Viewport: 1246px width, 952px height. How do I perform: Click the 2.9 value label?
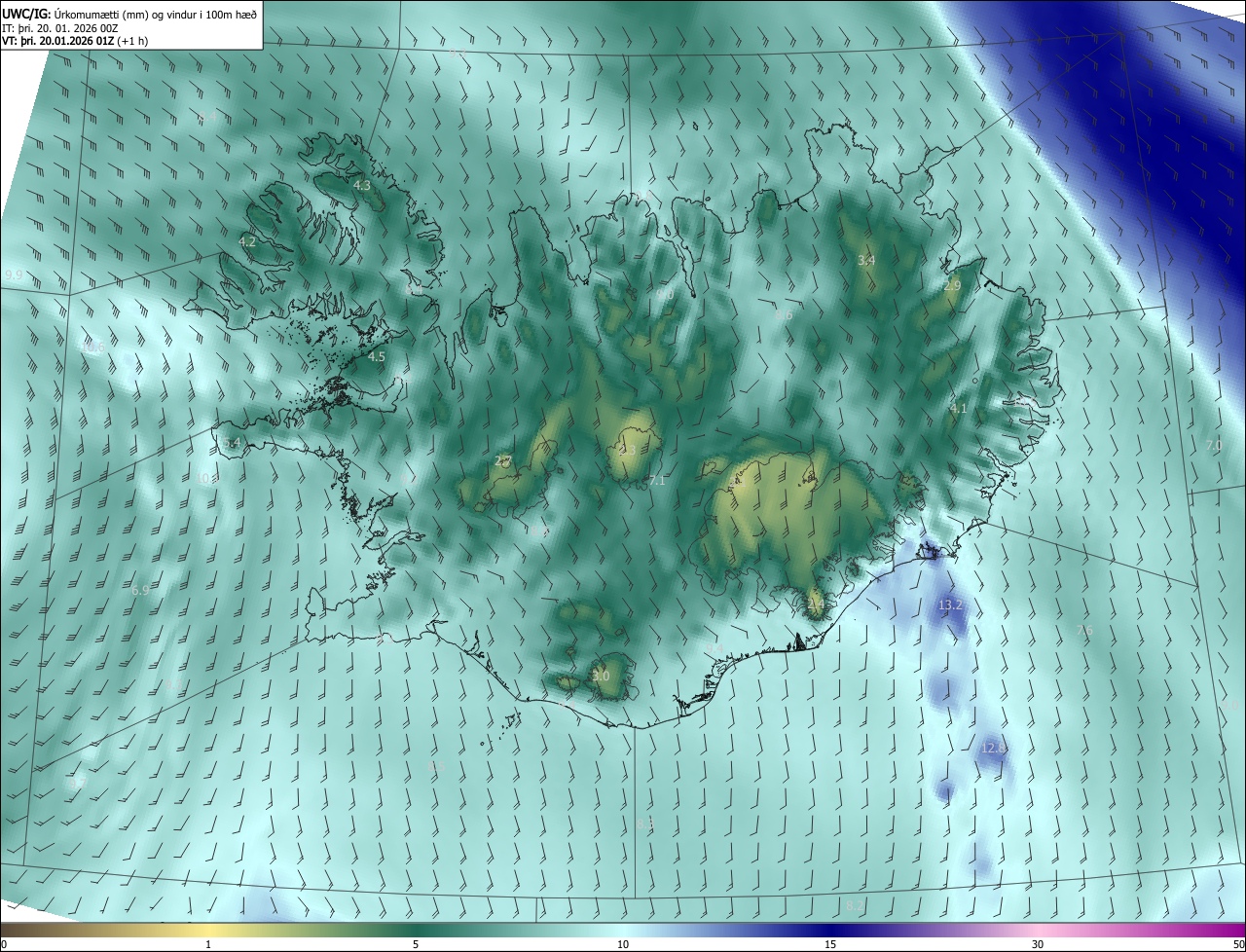pyautogui.click(x=952, y=286)
